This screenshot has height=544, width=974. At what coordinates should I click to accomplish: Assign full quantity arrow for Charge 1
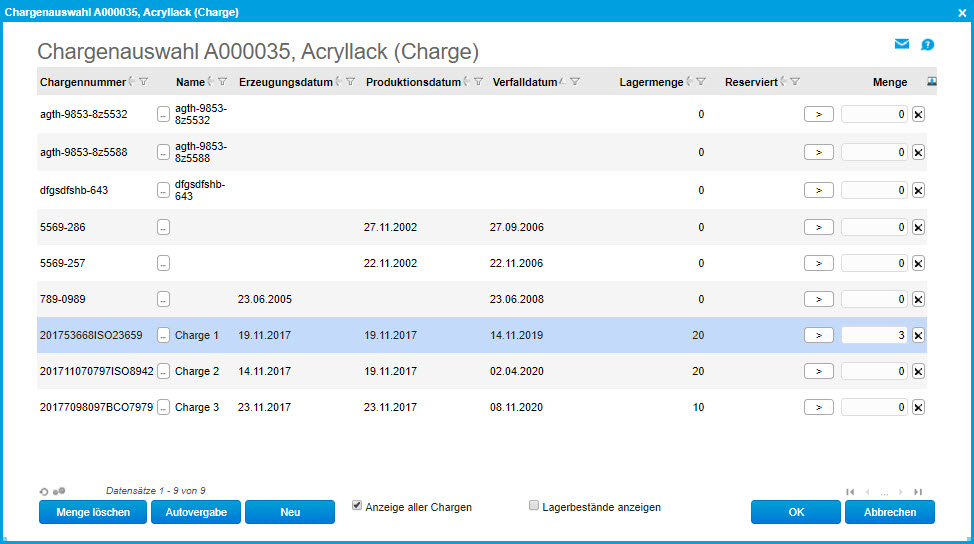819,335
